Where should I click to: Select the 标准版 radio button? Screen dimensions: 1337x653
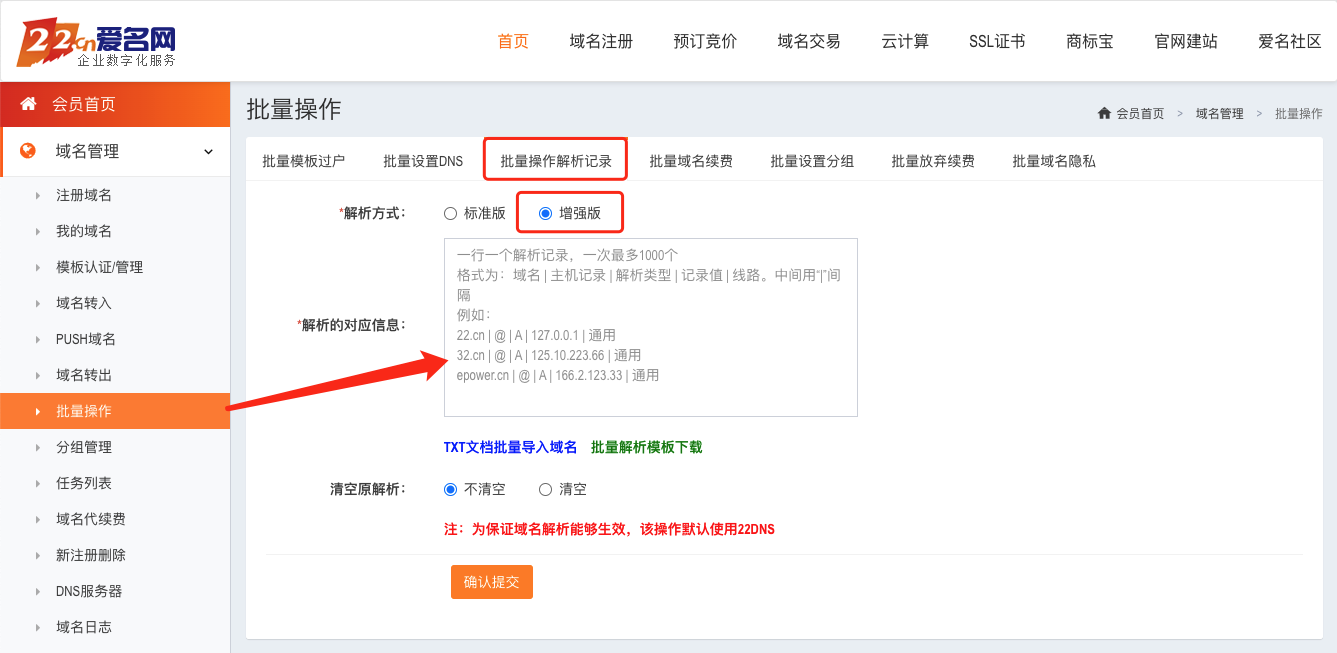click(450, 213)
